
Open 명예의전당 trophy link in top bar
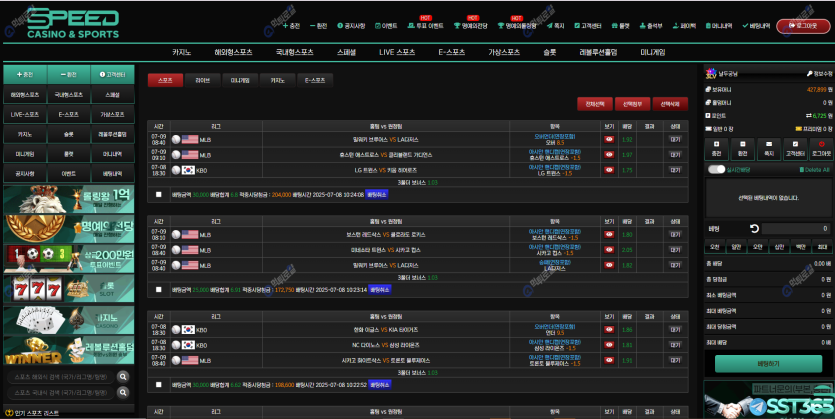point(470,26)
